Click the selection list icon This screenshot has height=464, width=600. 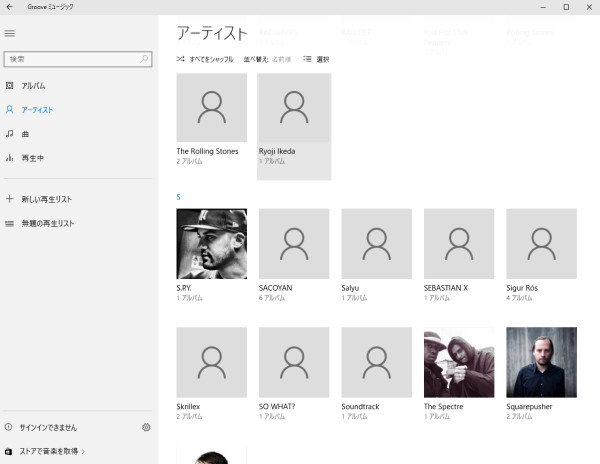307,59
